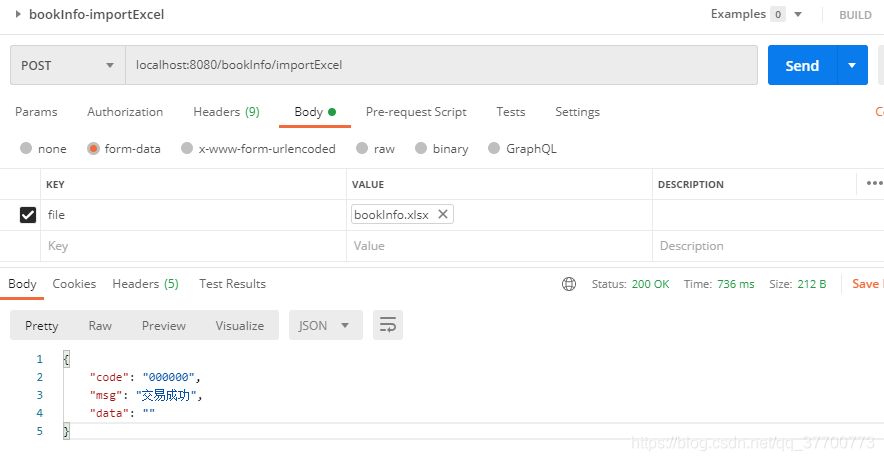The width and height of the screenshot is (884, 461).
Task: Select the GraphQL body type
Action: (x=494, y=148)
